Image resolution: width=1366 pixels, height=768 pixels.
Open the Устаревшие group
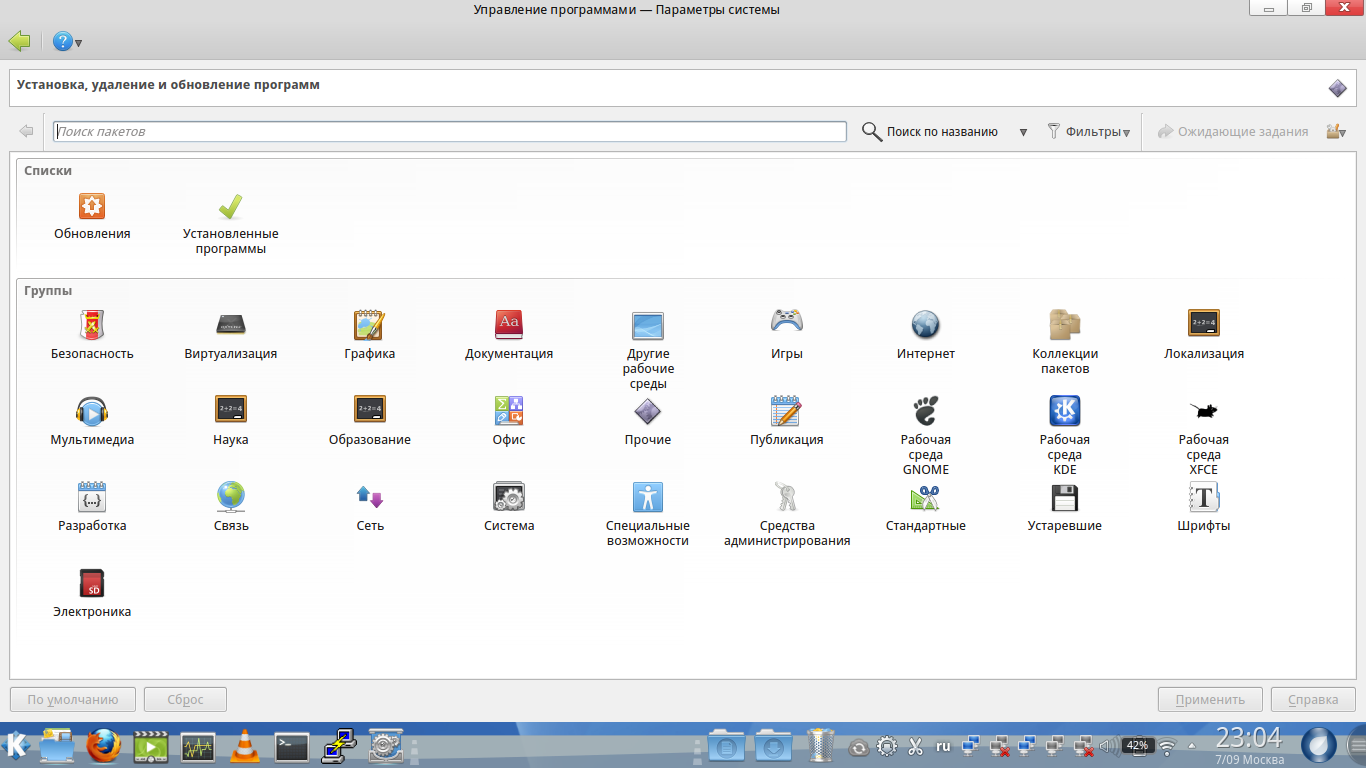pos(1065,507)
